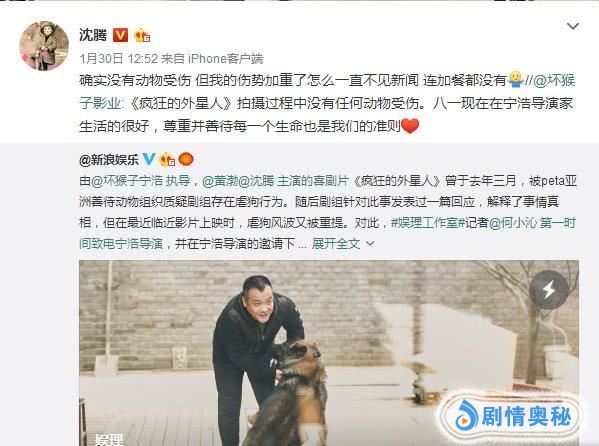Viewport: 599px width, 446px height.
Task: Open the 1月30日 12:52 timestamp link
Action: [x=118, y=58]
